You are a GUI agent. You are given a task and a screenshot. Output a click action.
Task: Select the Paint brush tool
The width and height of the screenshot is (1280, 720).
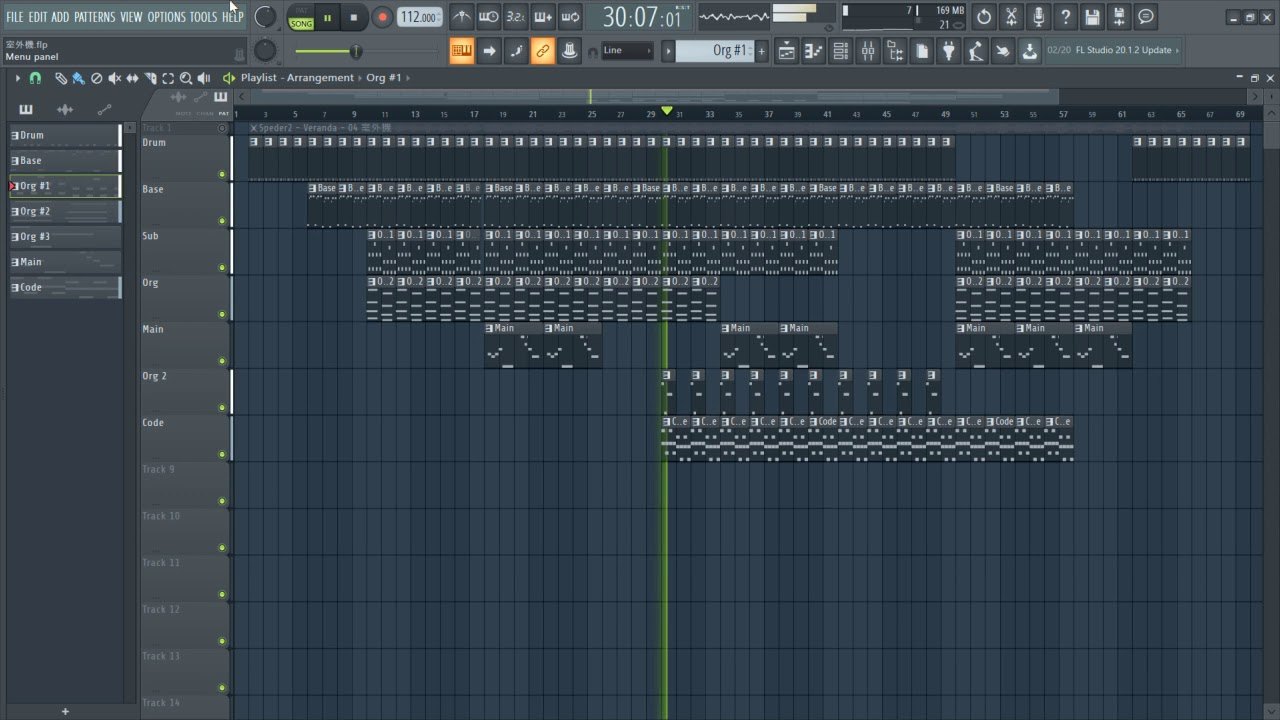(x=78, y=78)
